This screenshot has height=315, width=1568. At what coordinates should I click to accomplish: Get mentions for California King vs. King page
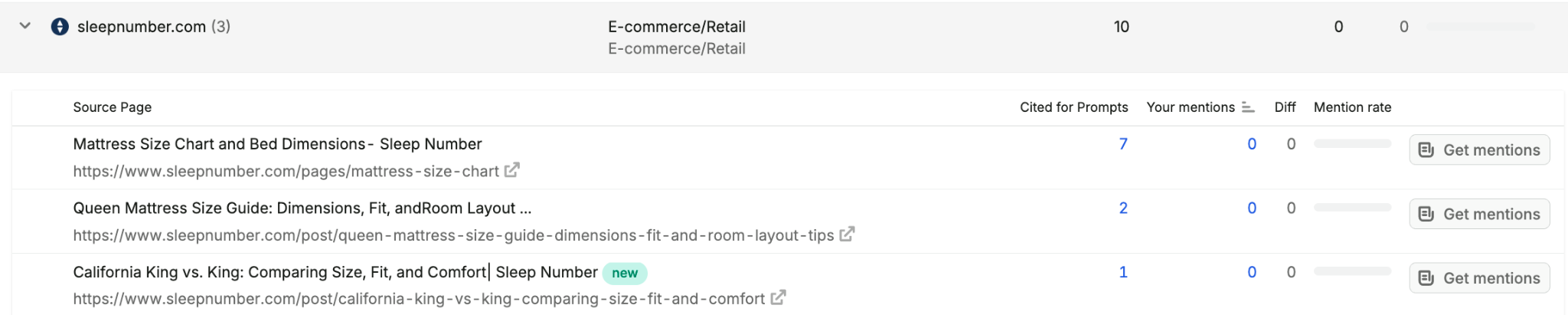click(x=1479, y=278)
